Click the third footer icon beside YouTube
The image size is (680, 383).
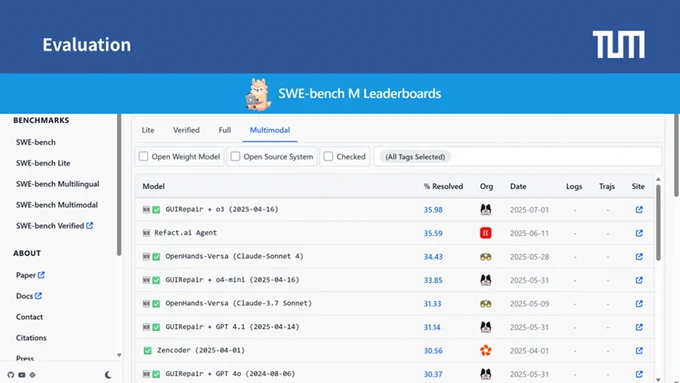coord(33,375)
